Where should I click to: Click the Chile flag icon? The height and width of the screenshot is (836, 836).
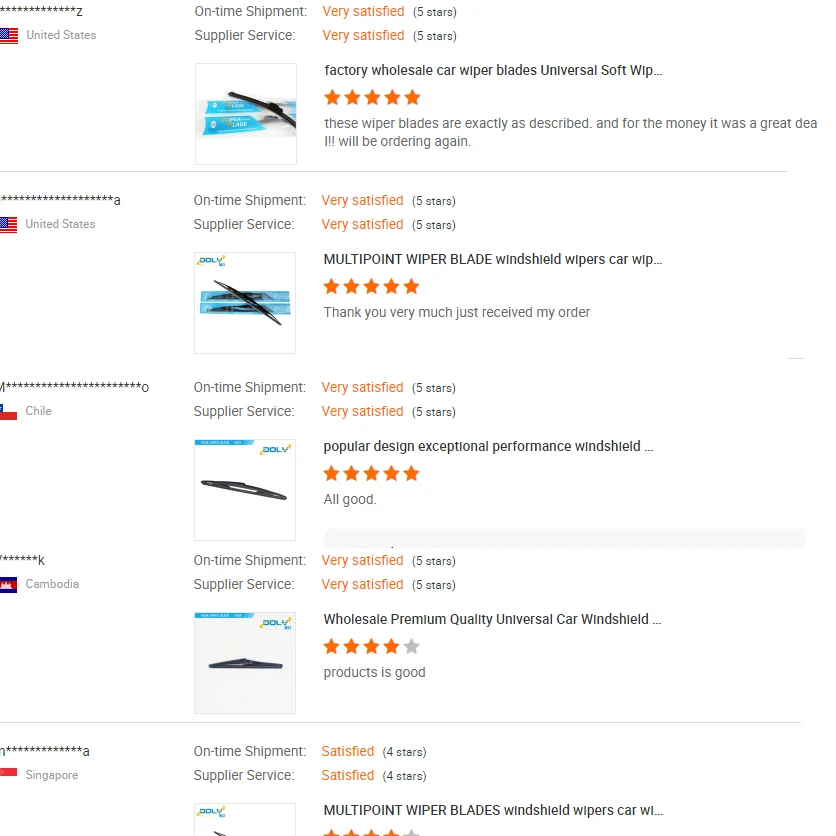9,410
